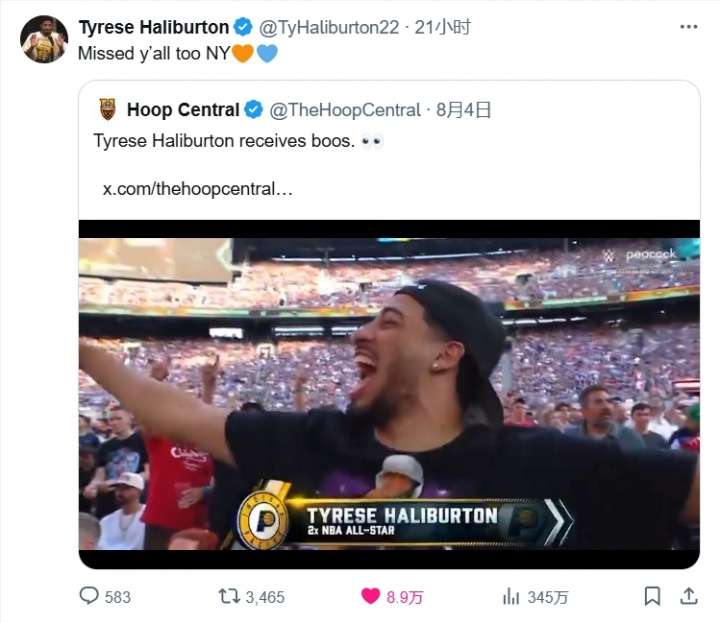
Task: Click verified badge next to Hoop Central
Action: 254,109
